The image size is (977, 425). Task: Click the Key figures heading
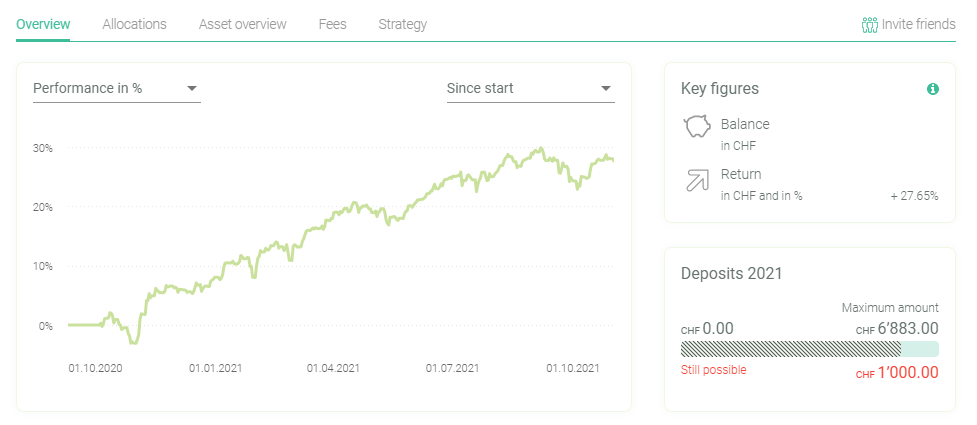pos(719,89)
